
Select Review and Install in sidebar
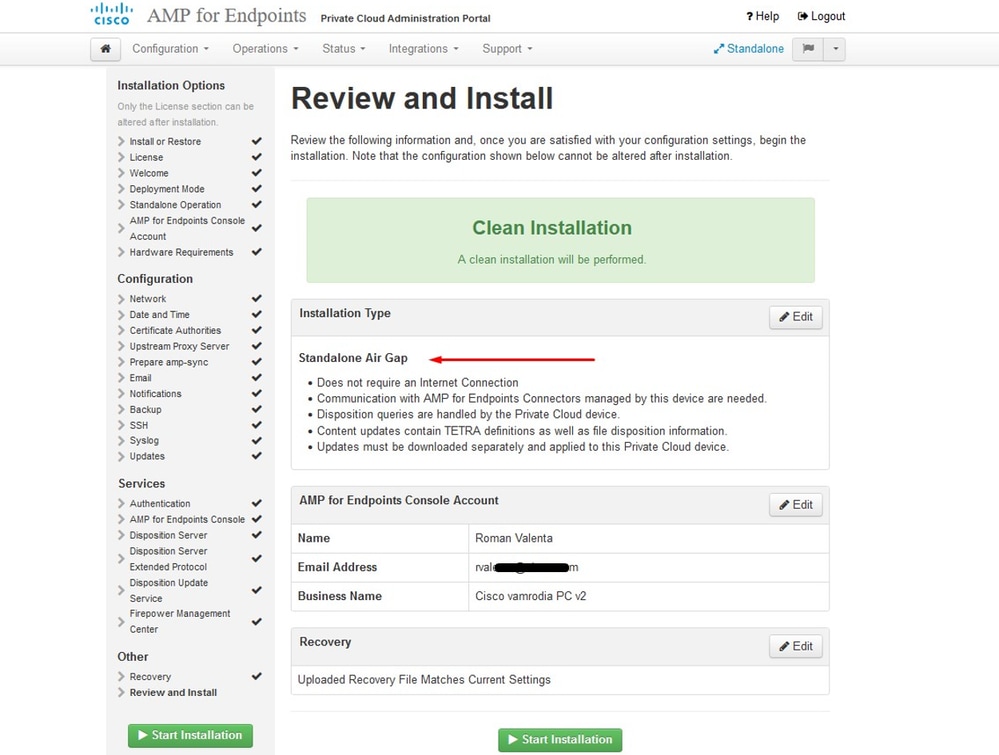pos(173,693)
